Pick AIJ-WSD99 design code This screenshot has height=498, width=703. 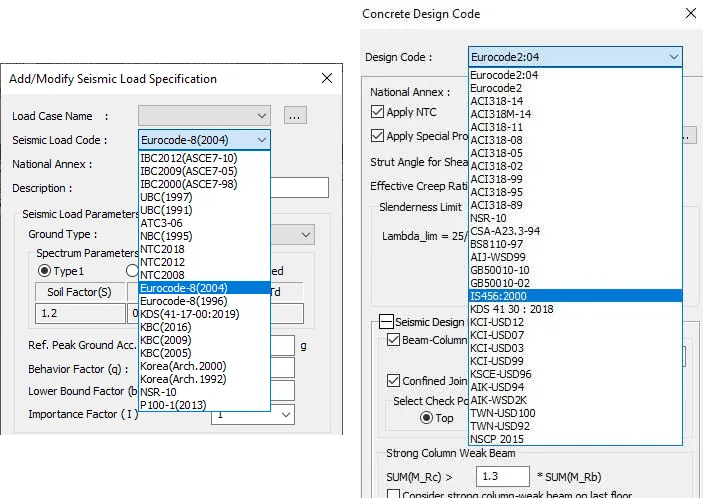[x=575, y=257]
